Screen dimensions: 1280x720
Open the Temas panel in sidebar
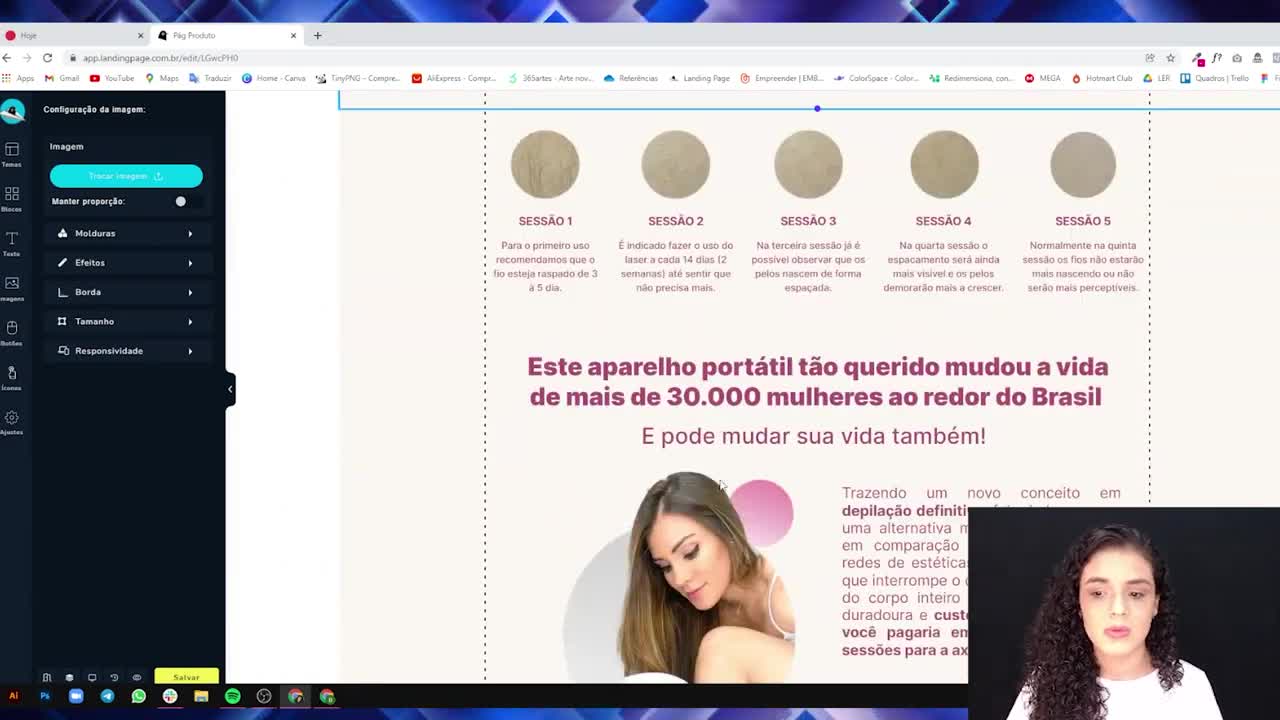(x=12, y=154)
